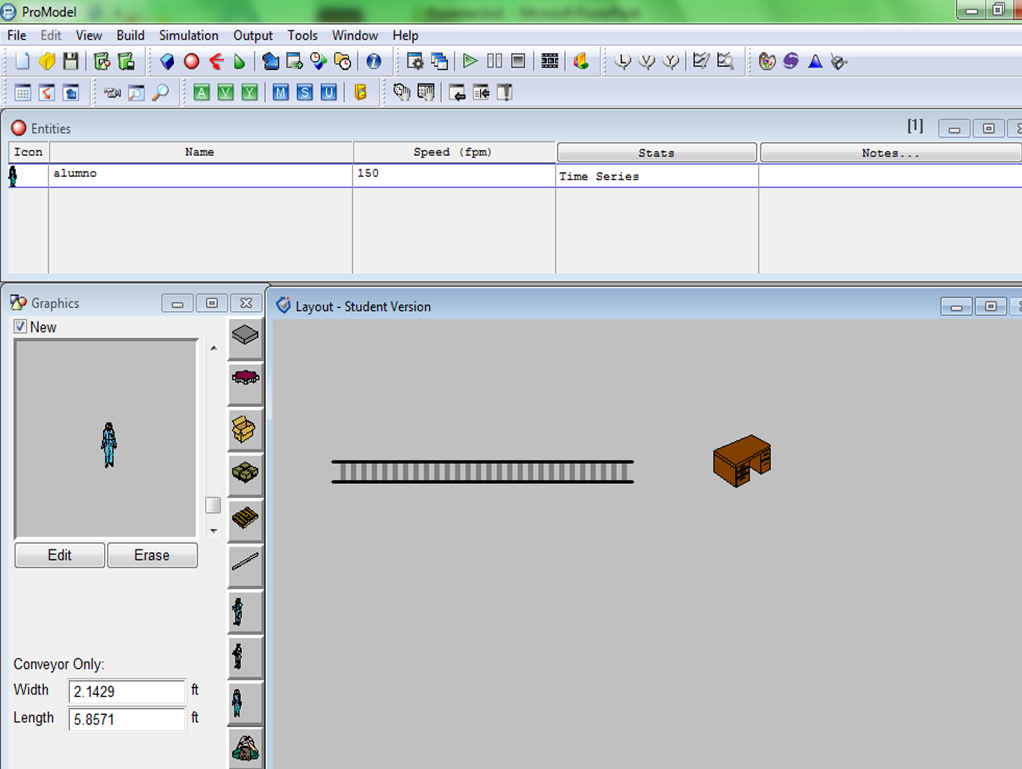Pick the wooden pallet graphic icon

244,518
